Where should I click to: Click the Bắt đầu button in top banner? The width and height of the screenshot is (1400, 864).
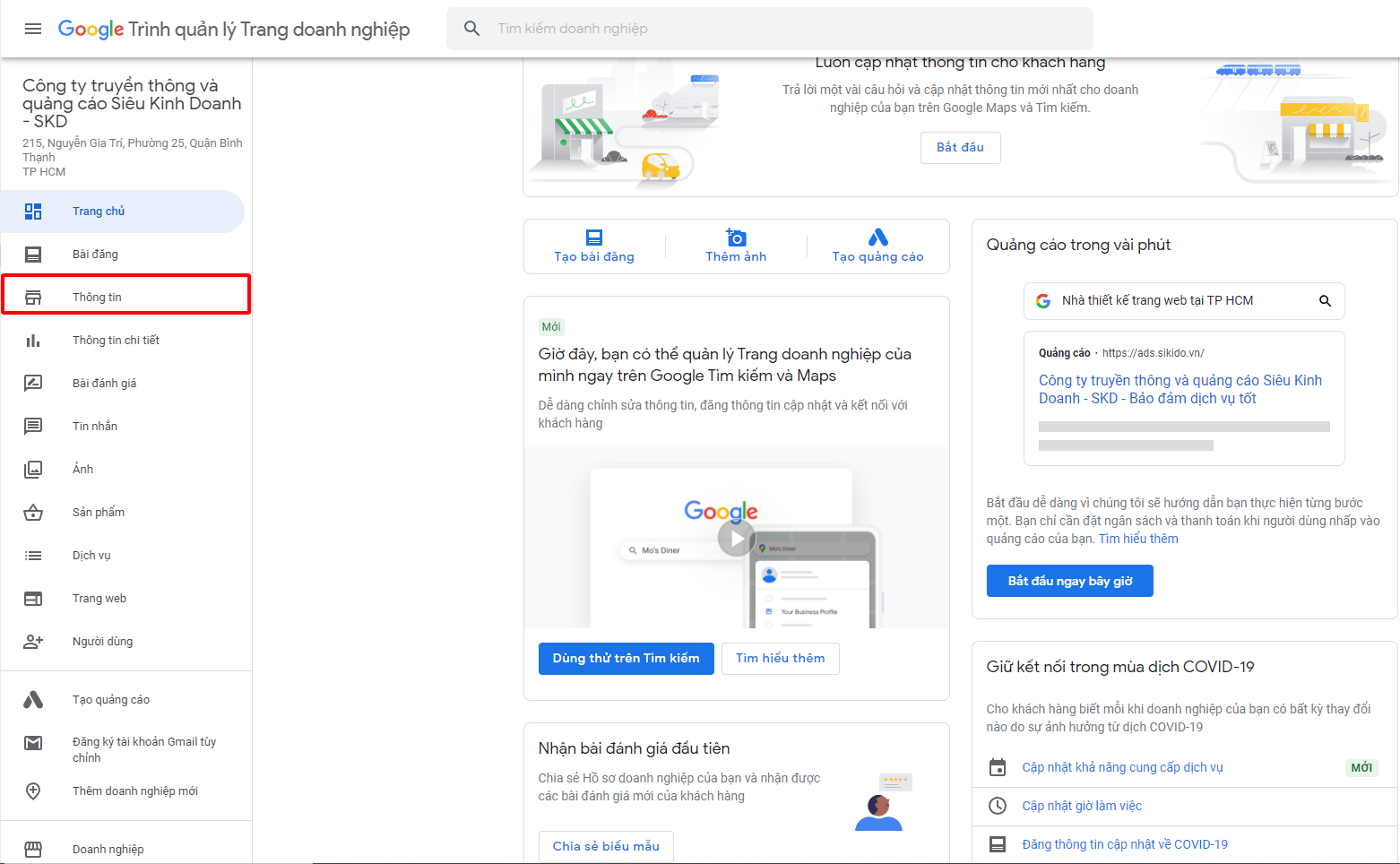pyautogui.click(x=960, y=148)
